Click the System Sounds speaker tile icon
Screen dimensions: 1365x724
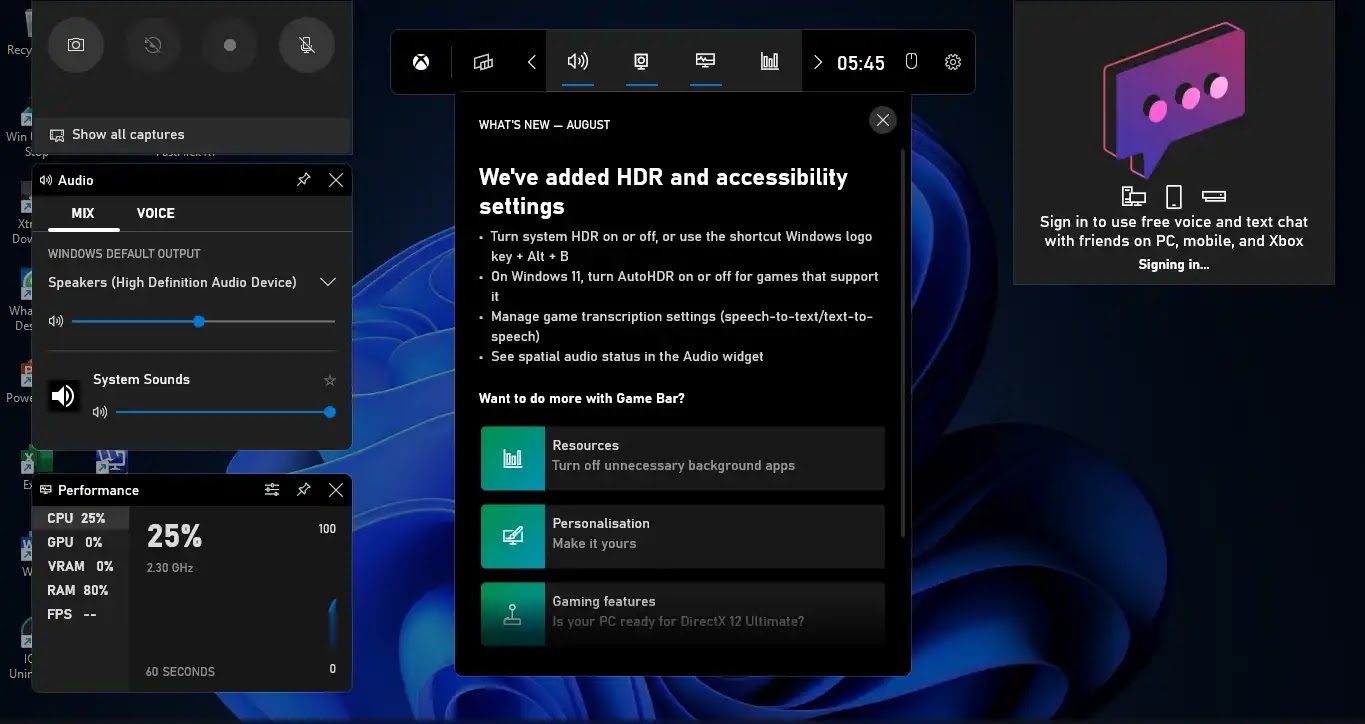(x=64, y=396)
